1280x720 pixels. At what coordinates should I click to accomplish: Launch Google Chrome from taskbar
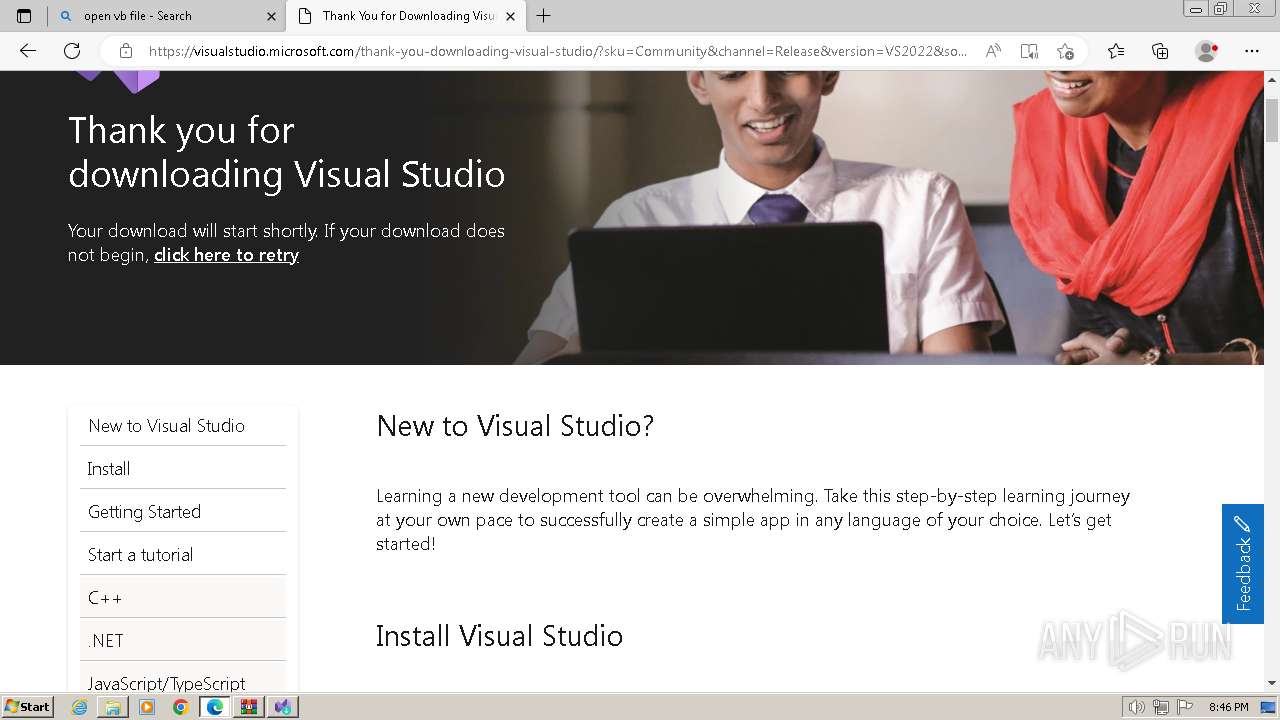click(x=181, y=707)
